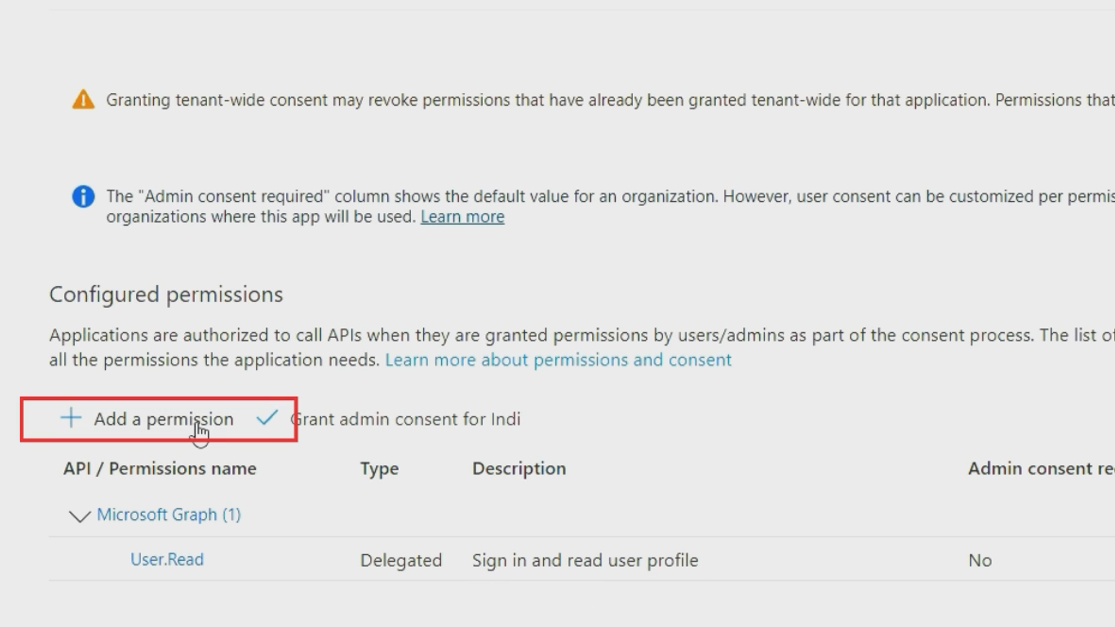
Task: Click the Granting tenant-wide consent warning text
Action: click(x=610, y=100)
